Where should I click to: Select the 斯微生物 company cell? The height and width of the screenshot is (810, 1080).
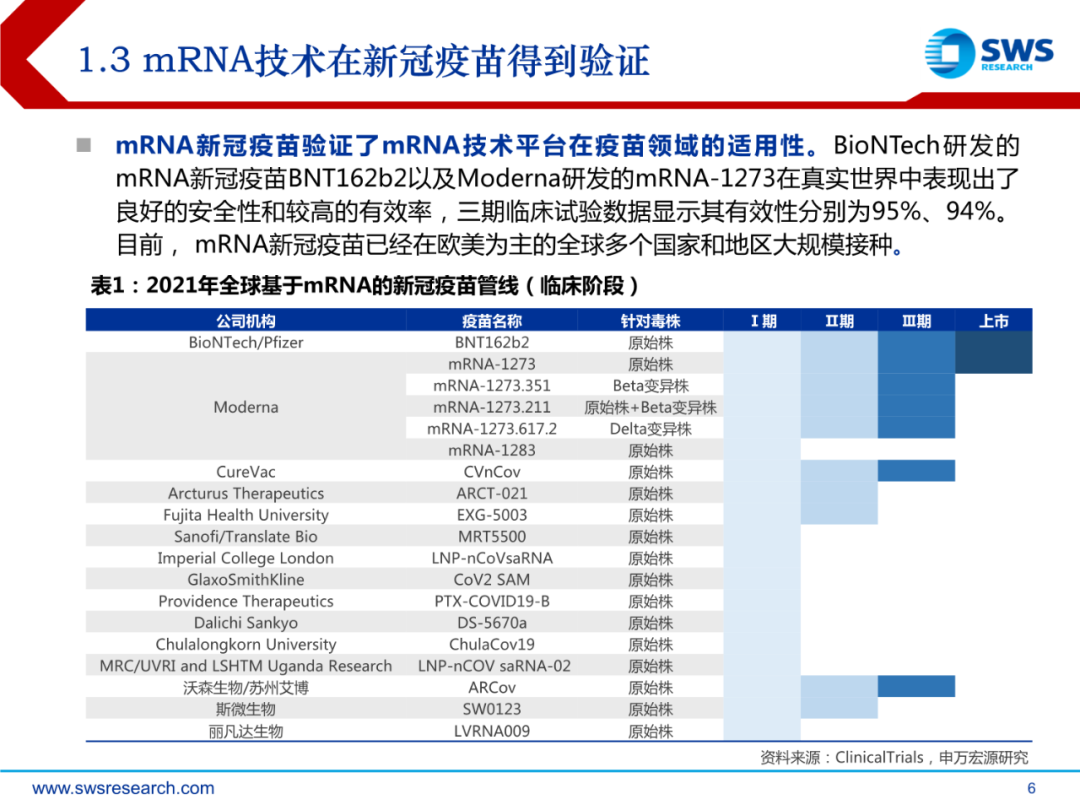[x=246, y=709]
